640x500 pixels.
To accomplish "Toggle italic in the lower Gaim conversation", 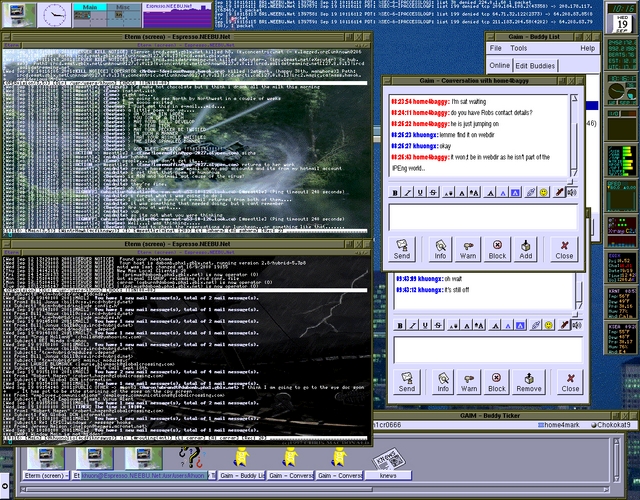I will coord(413,325).
